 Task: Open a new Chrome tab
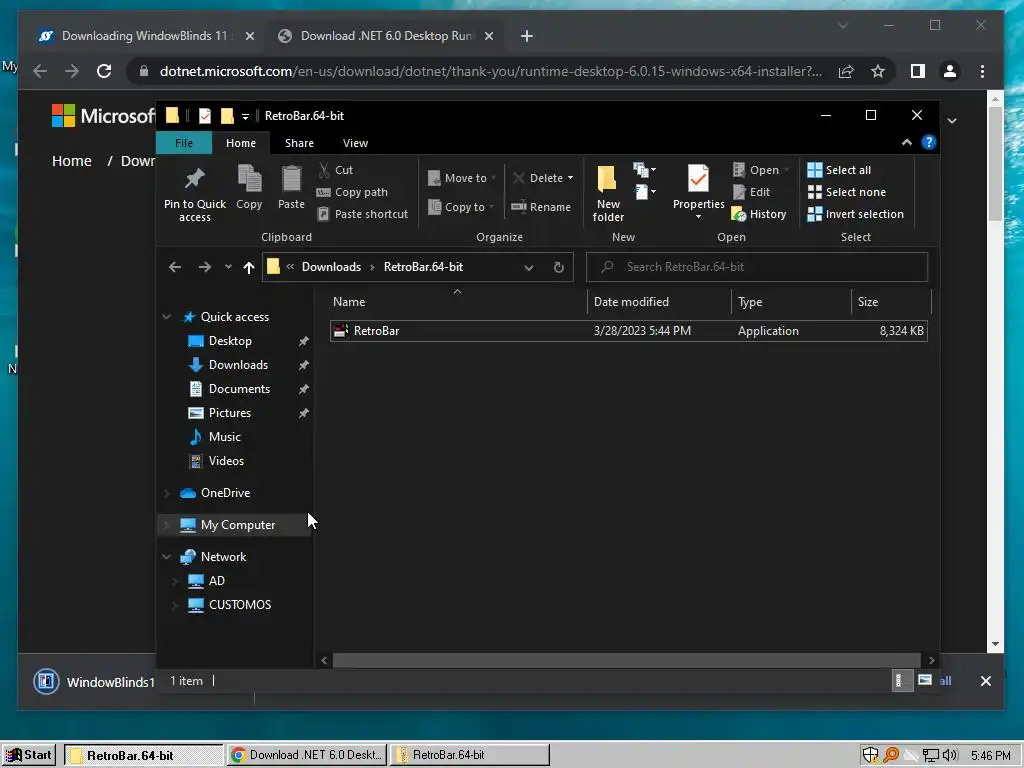[527, 37]
